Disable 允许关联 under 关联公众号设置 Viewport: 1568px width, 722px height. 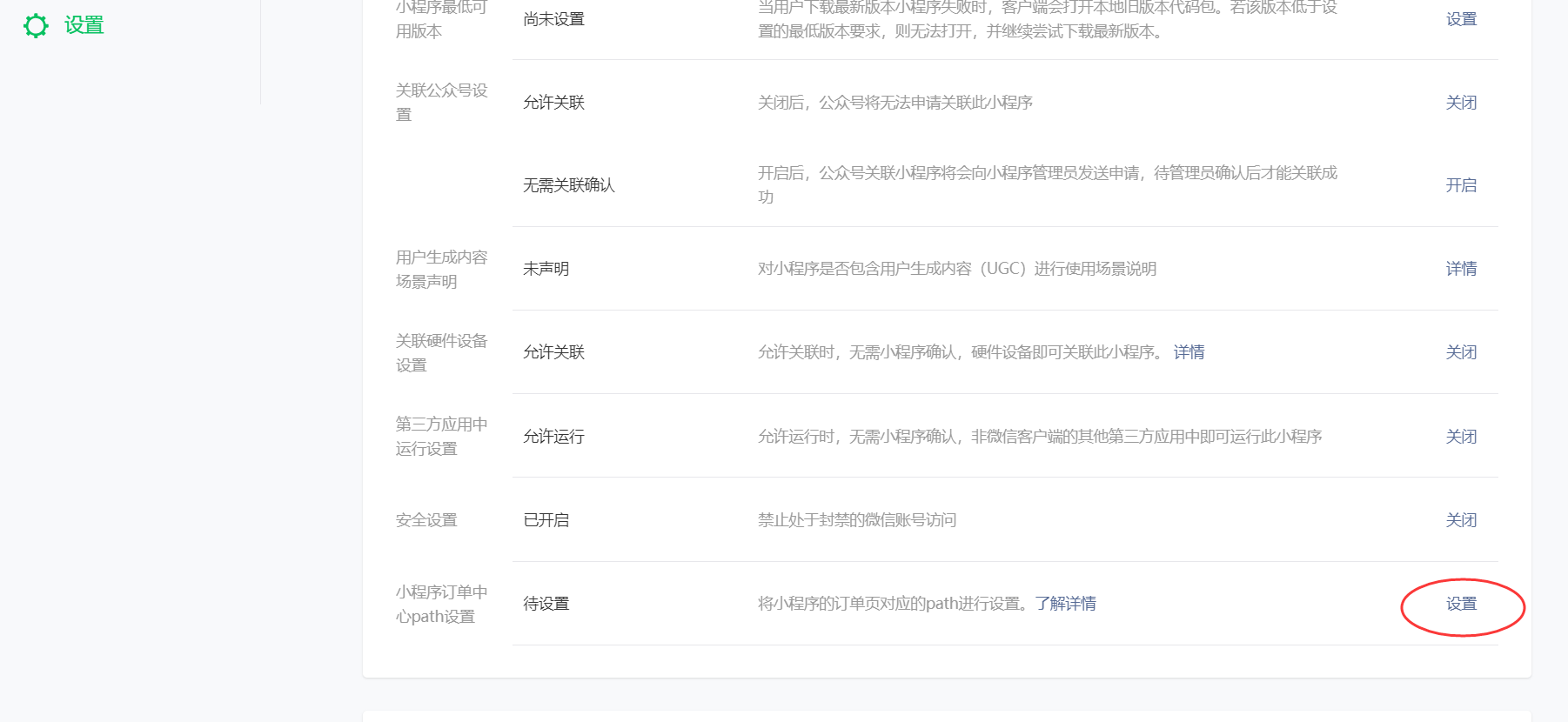tap(1461, 103)
